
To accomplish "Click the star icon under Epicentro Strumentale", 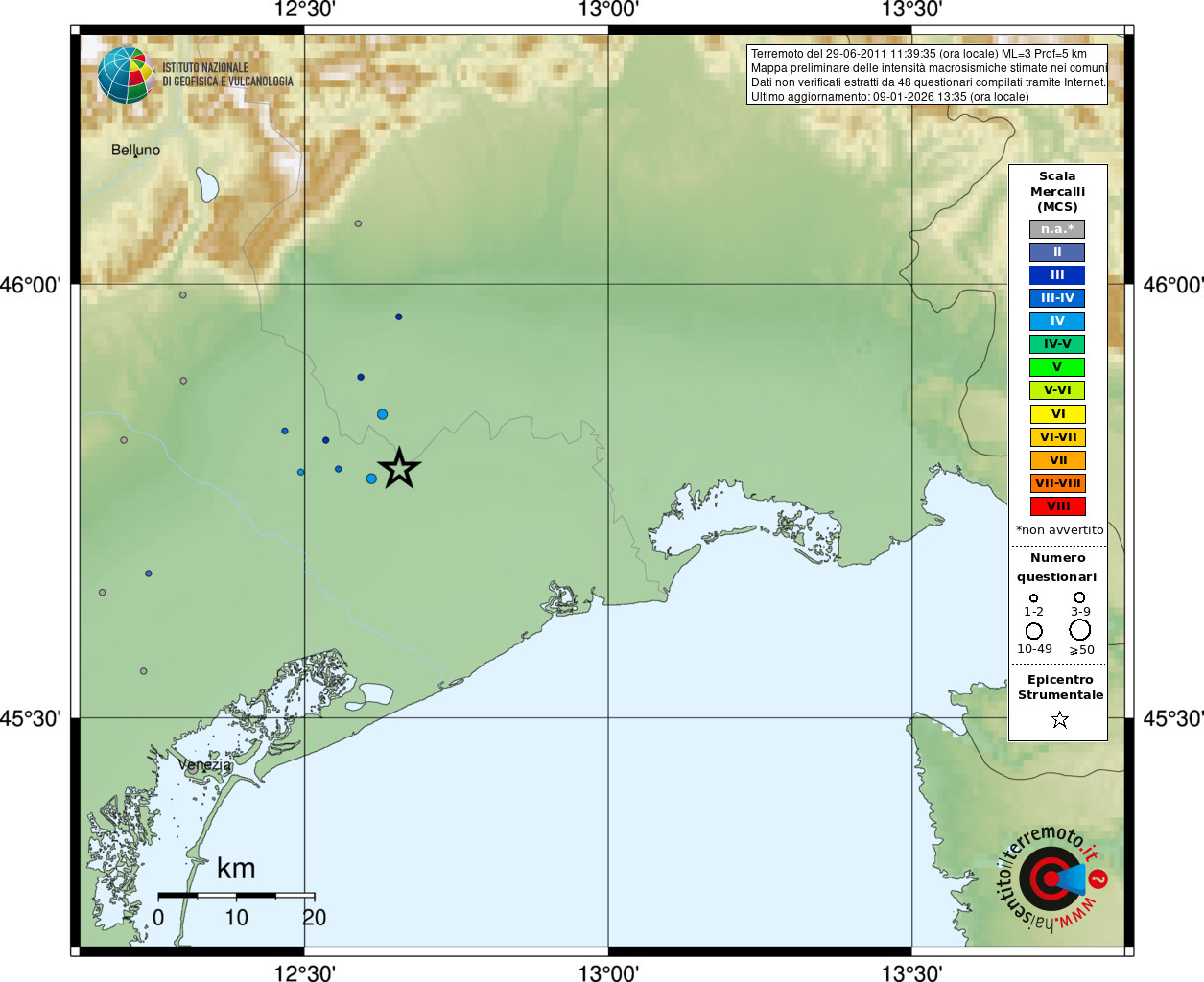I will pos(1059,719).
